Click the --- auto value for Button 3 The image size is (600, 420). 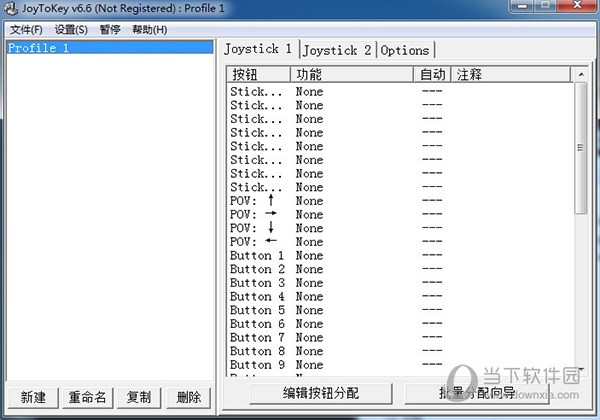(x=432, y=282)
